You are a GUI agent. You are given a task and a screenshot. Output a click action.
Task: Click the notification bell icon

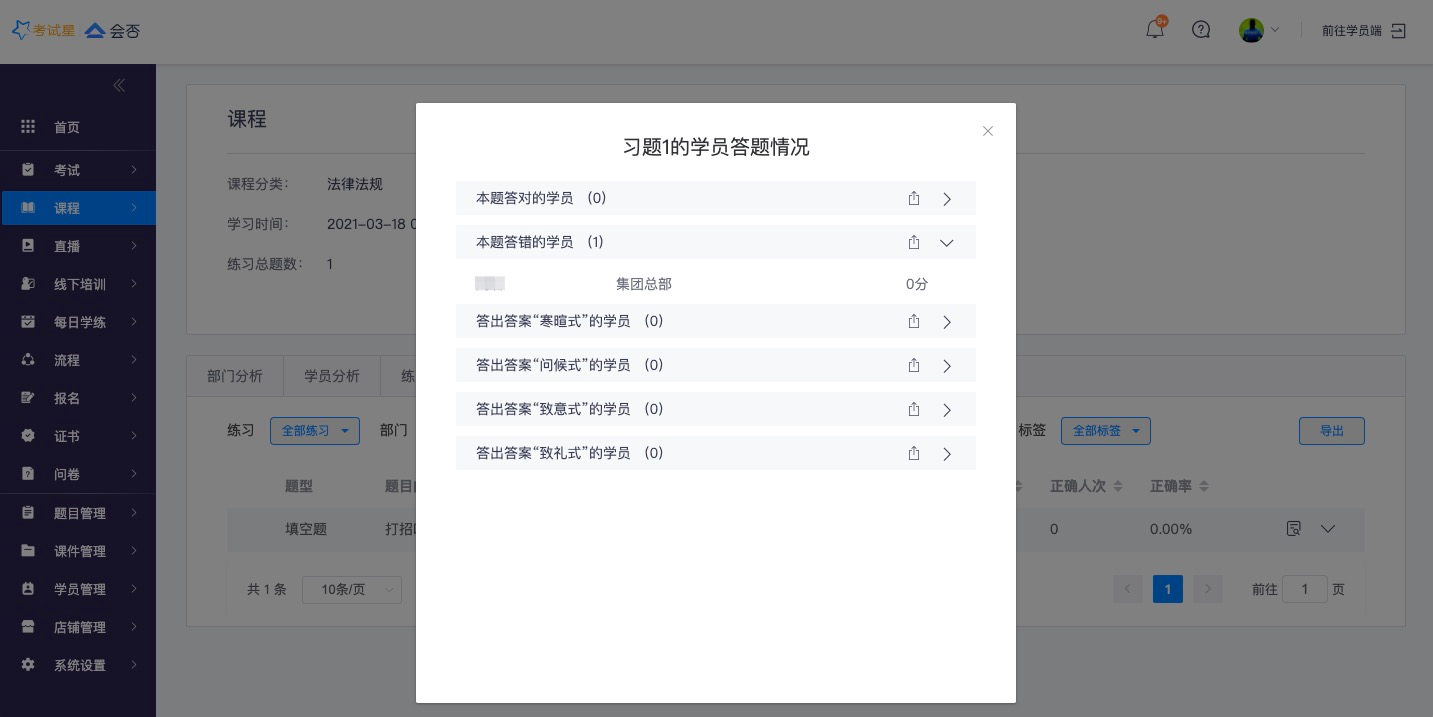[1154, 30]
